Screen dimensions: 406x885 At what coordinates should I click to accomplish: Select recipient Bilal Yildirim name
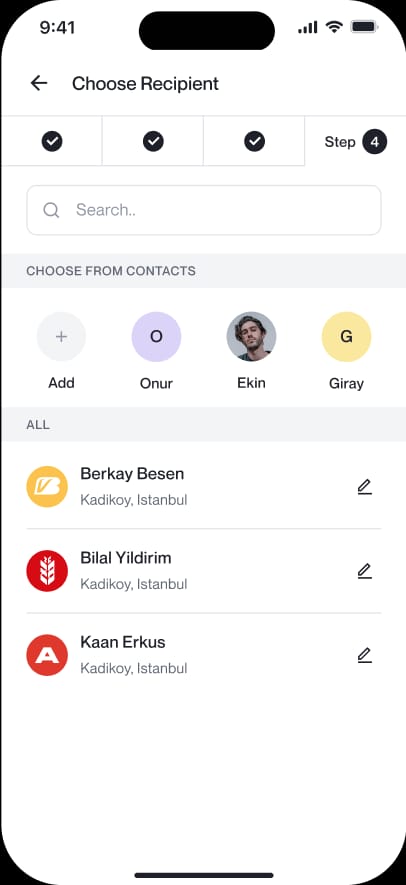click(x=126, y=558)
